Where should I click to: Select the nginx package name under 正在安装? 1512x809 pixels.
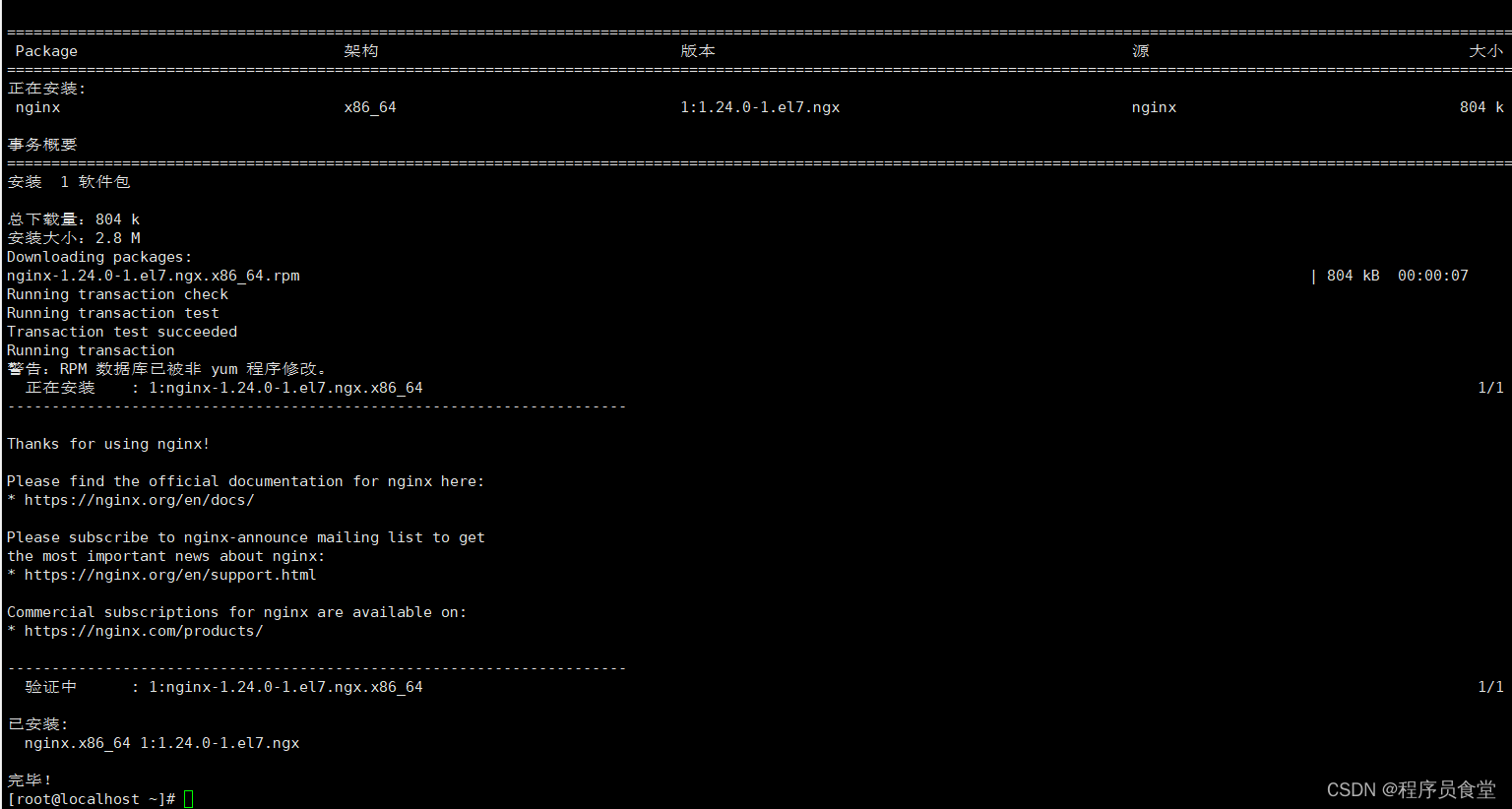point(36,106)
